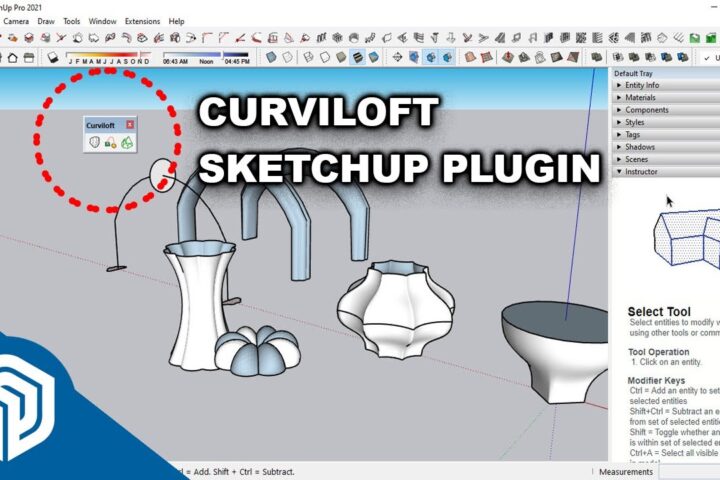Select Curviloft Skinning tool (green icon)

click(x=127, y=143)
